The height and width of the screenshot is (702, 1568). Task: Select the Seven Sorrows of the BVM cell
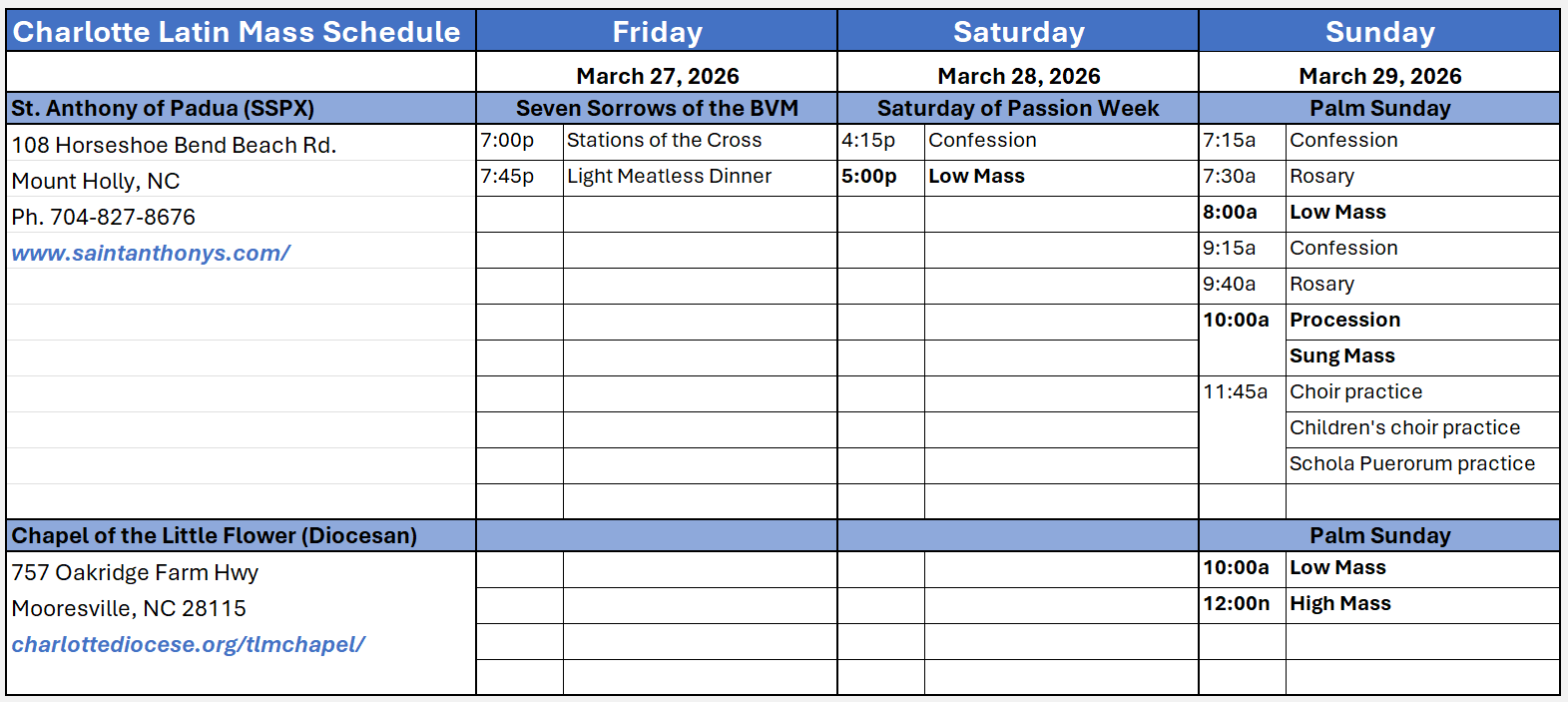click(657, 108)
